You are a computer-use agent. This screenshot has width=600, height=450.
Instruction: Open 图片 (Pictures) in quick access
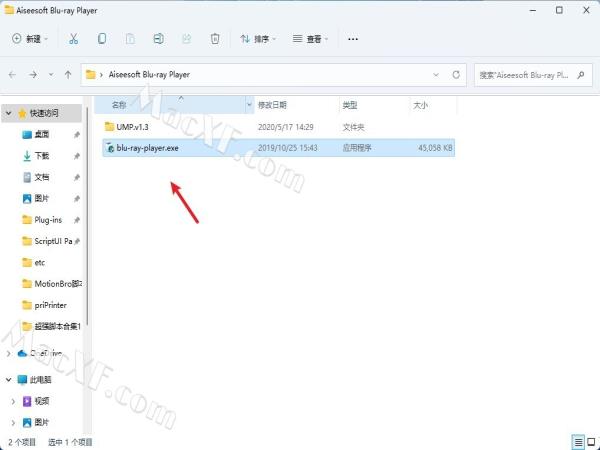42,198
